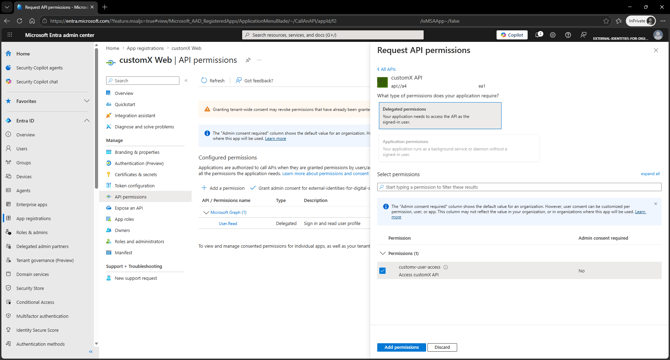Open Conditional Access
This screenshot has width=670, height=360.
(35, 302)
